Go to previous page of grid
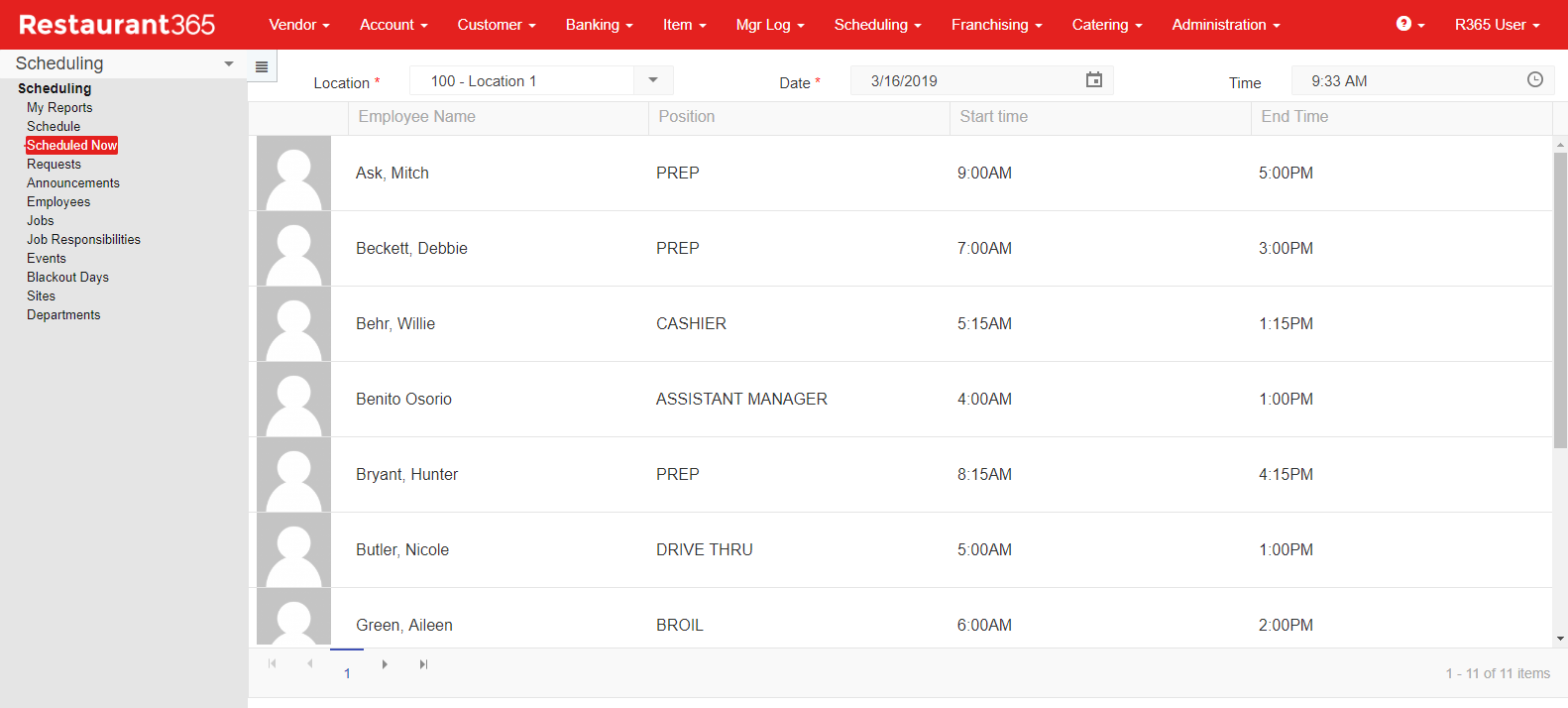 tap(309, 663)
